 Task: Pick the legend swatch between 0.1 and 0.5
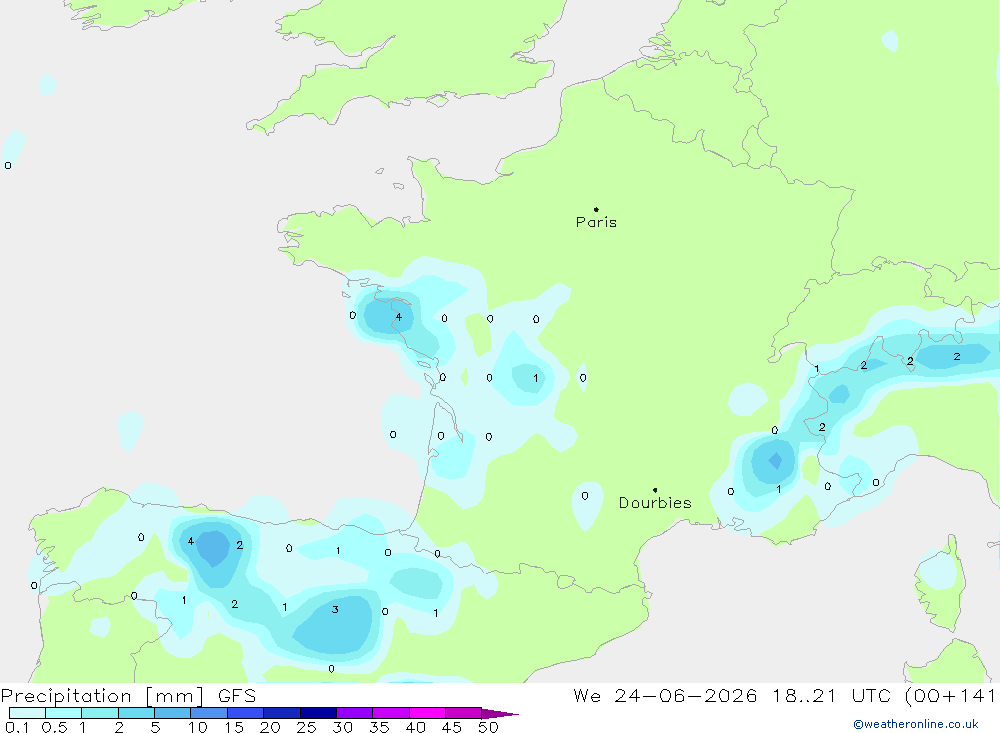click(27, 713)
